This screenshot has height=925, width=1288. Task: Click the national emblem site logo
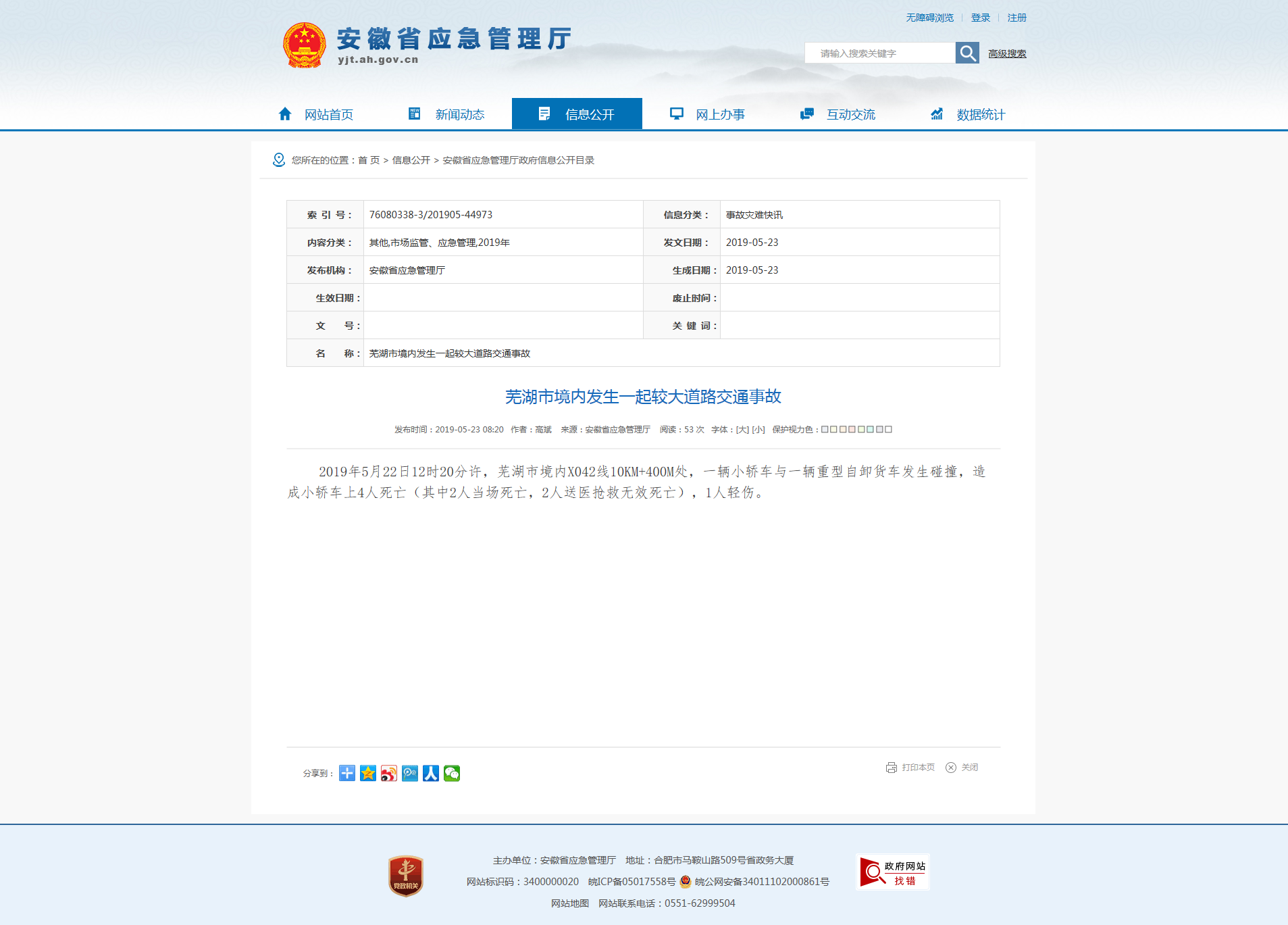pyautogui.click(x=304, y=45)
